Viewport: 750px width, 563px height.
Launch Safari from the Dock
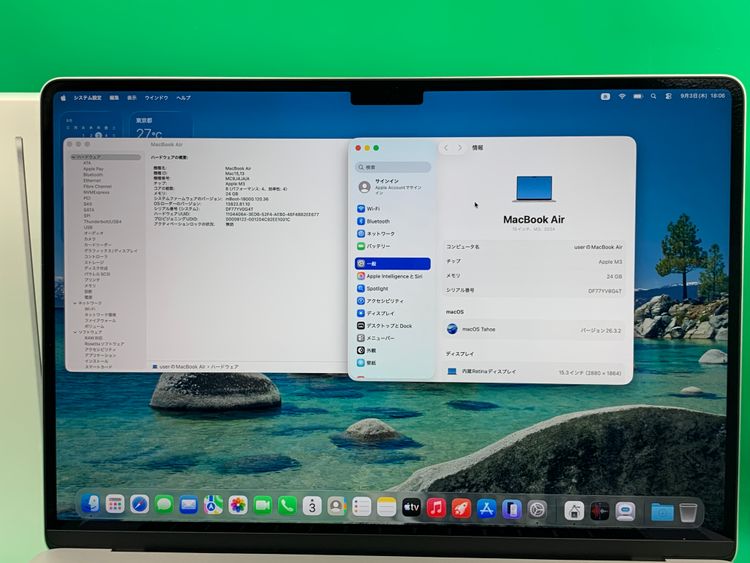click(140, 505)
